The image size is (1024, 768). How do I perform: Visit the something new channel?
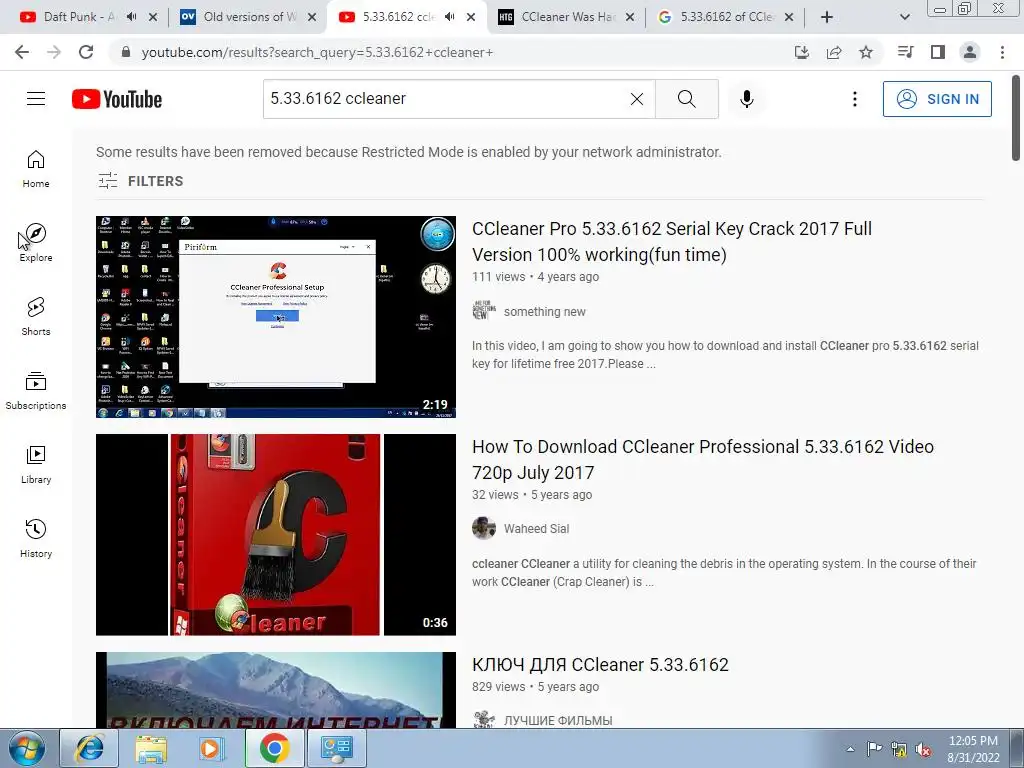pyautogui.click(x=545, y=312)
